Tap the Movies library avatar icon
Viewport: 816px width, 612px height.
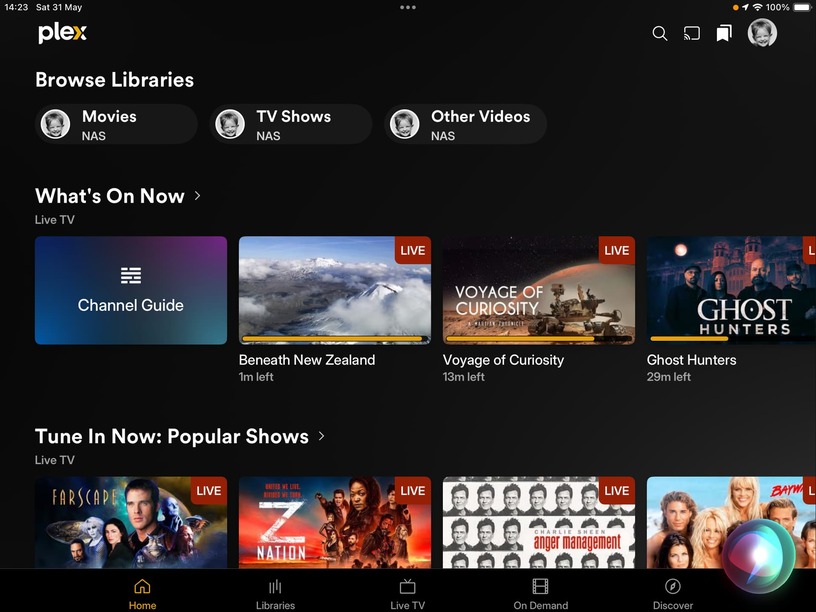55,124
